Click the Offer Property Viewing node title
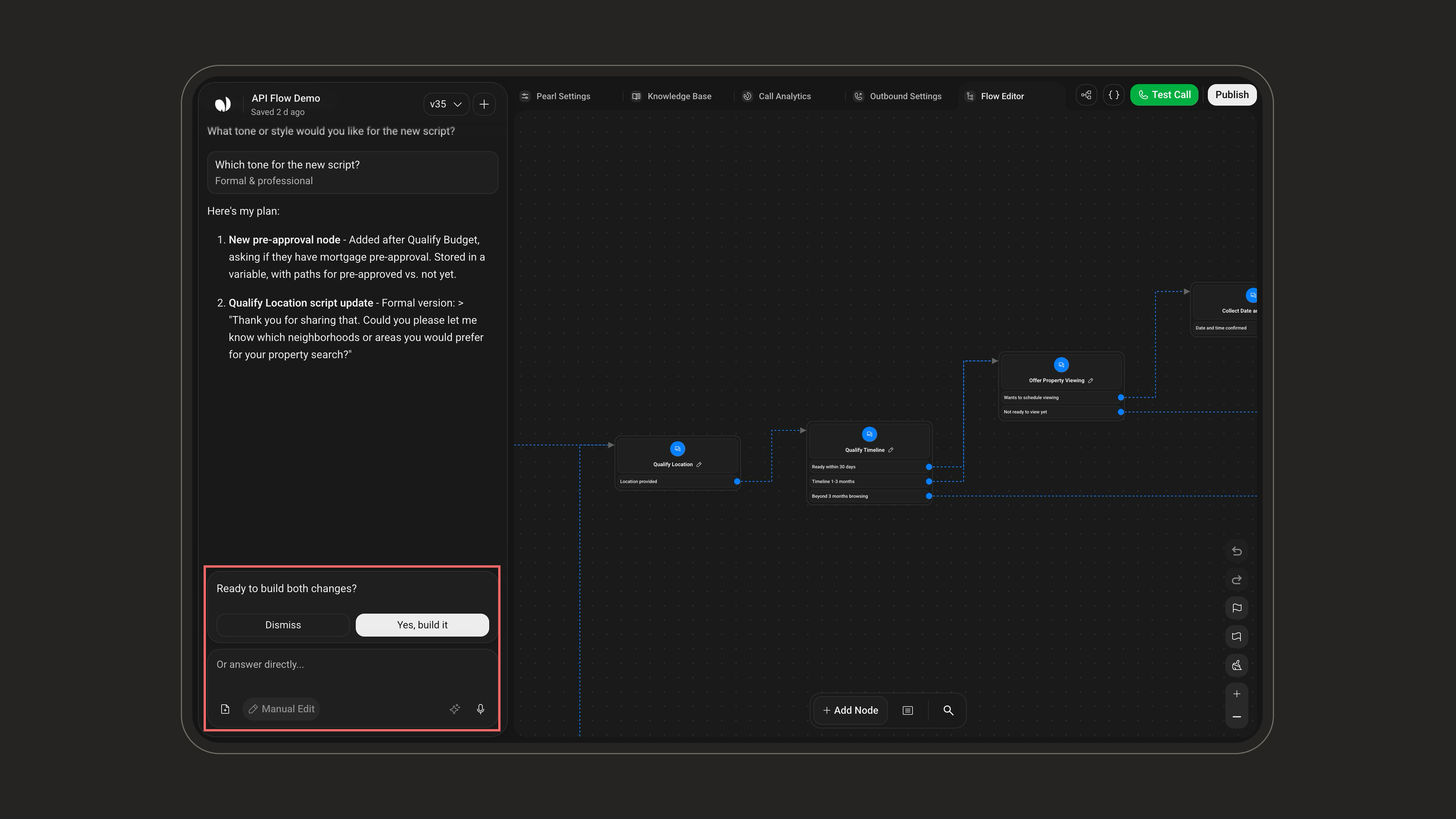Image resolution: width=1456 pixels, height=819 pixels. [1056, 380]
